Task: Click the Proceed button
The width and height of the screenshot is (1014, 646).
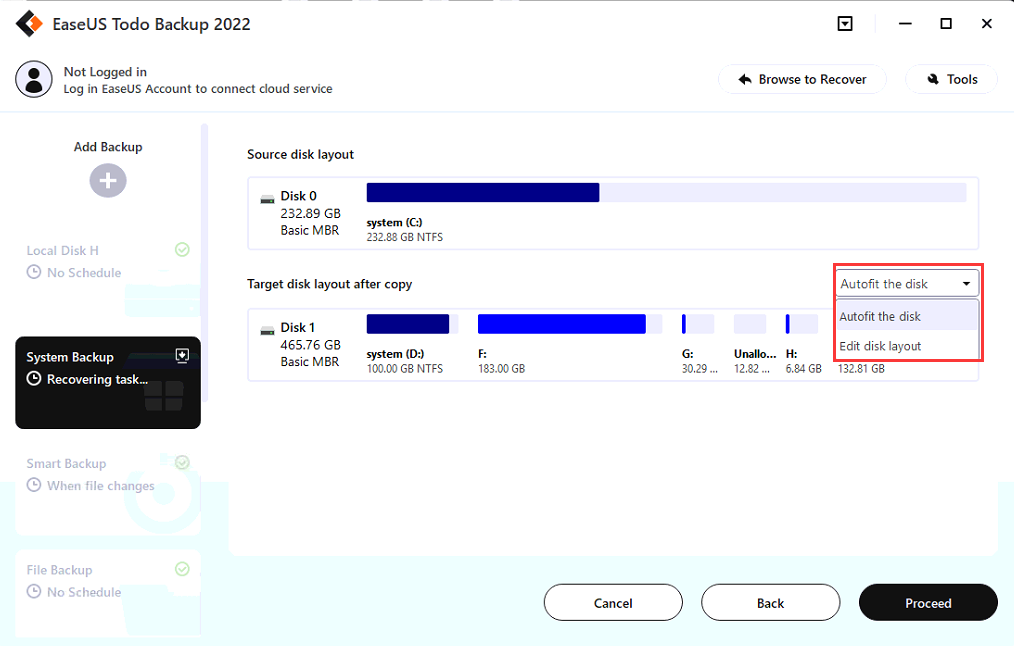Action: coord(928,603)
